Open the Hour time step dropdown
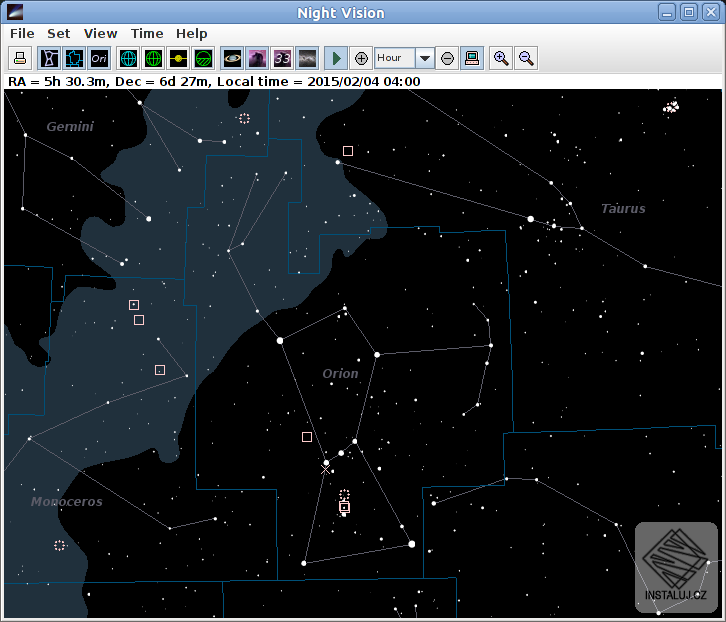This screenshot has width=726, height=622. 425,58
